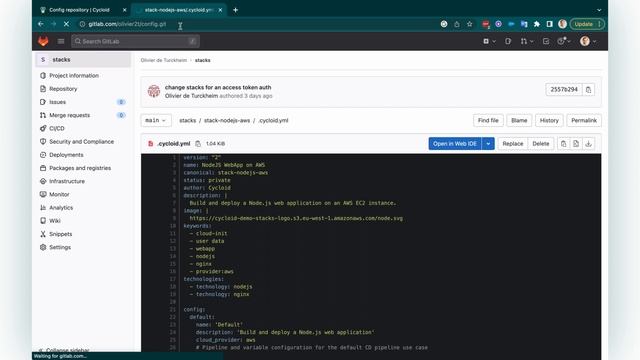Screen dimensions: 640x360
Task: Click the Packages and registries icon
Action: point(43,168)
